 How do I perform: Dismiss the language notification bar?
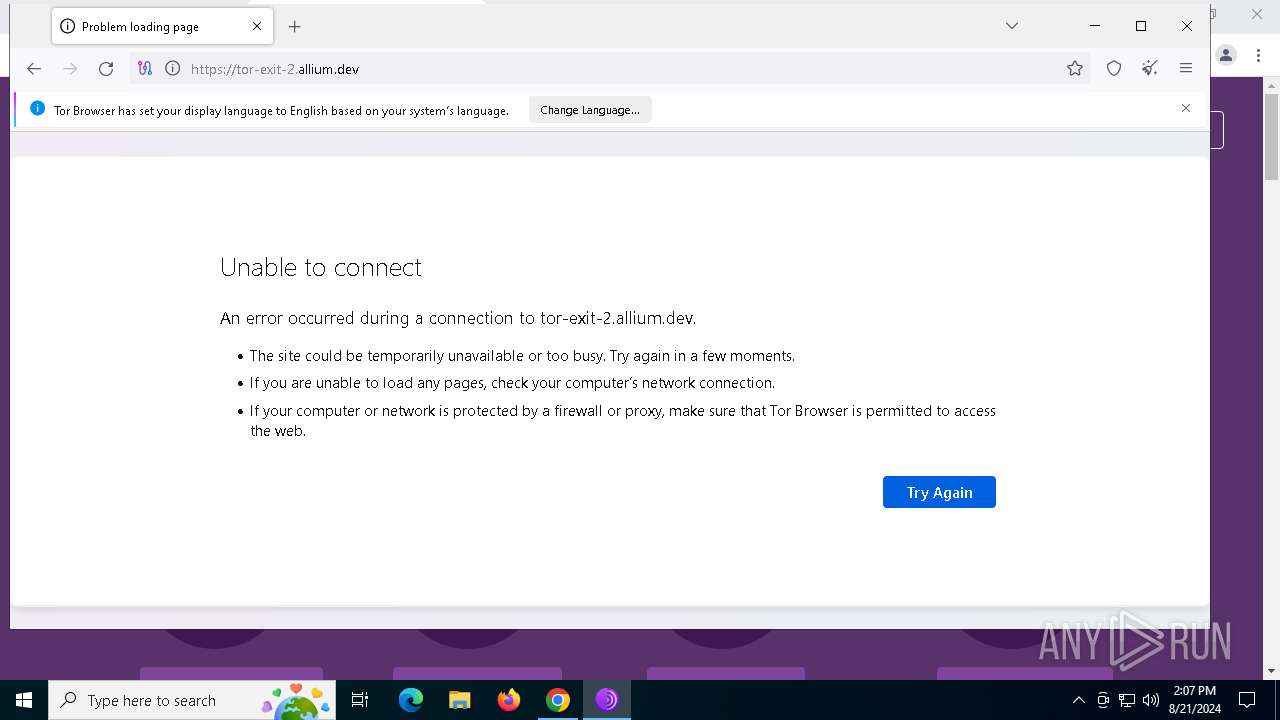1186,108
